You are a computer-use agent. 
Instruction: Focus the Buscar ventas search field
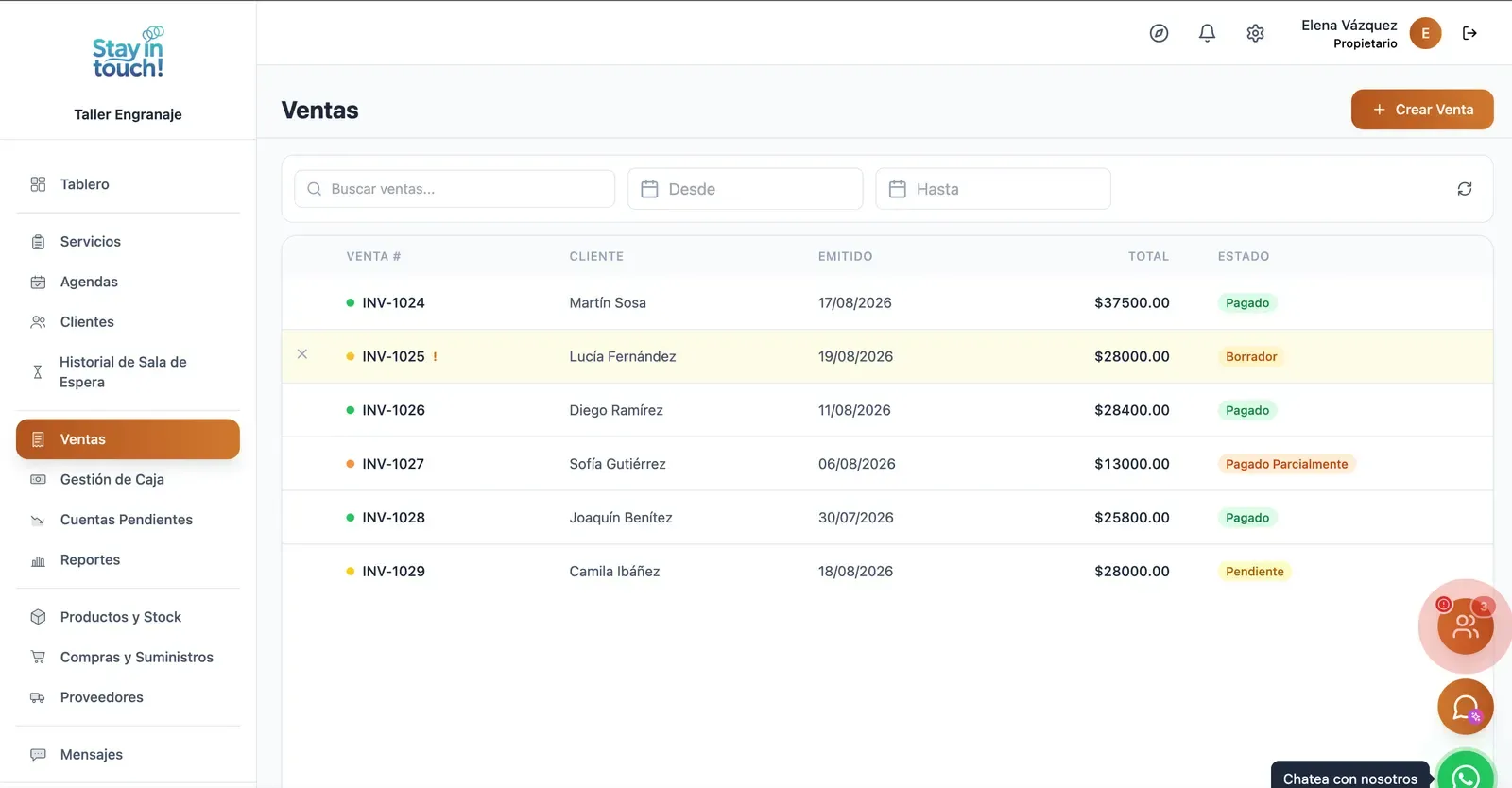pos(455,189)
